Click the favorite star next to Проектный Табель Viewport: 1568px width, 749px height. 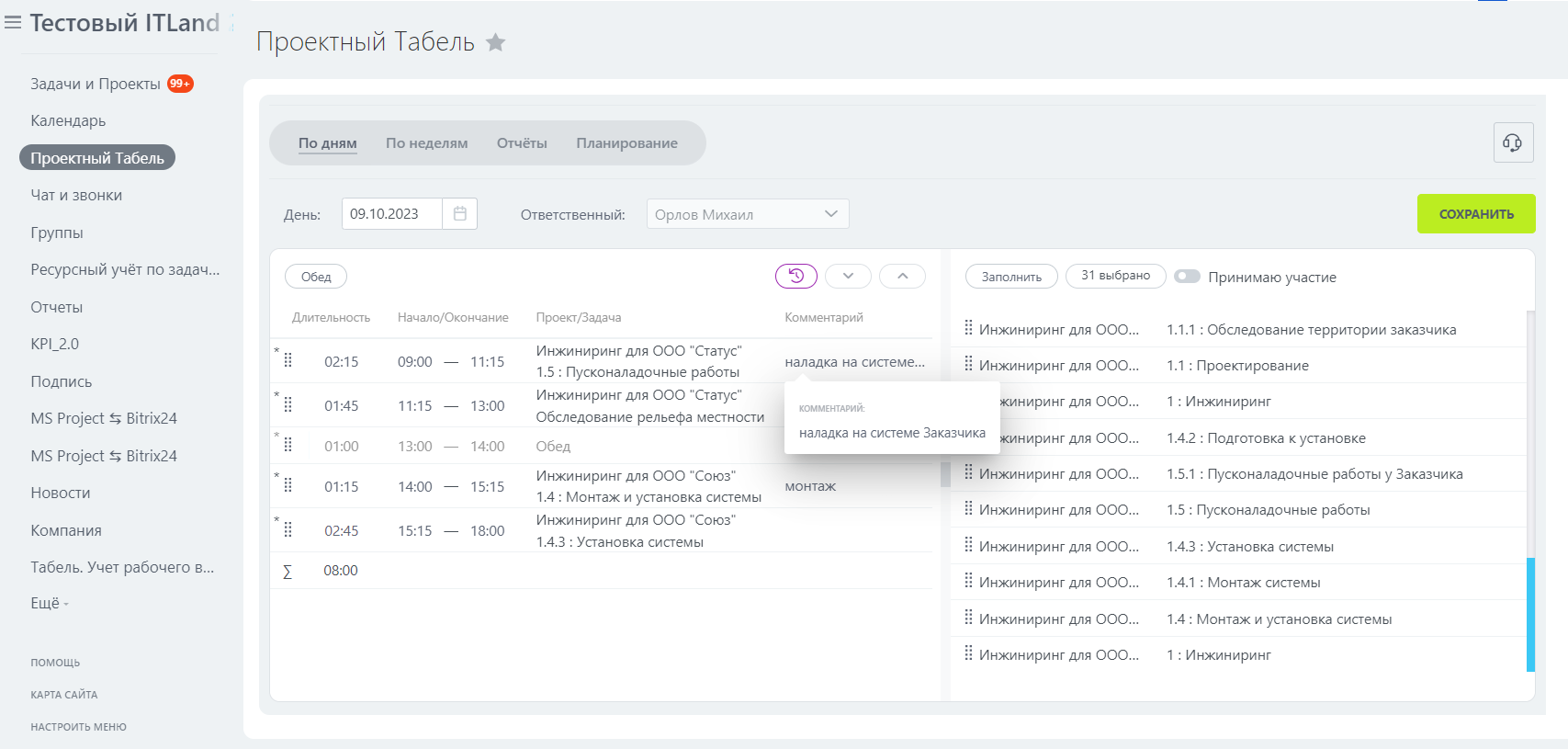click(495, 42)
